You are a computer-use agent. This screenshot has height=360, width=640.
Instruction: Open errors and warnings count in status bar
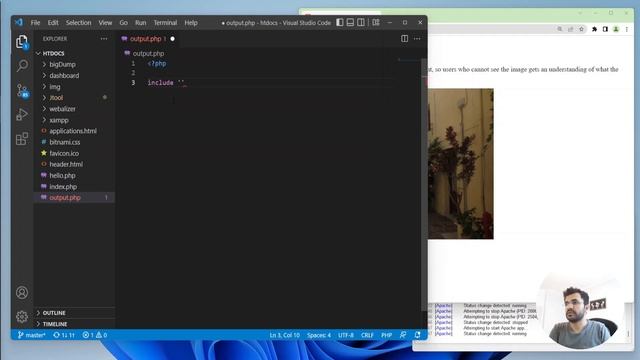click(x=95, y=335)
